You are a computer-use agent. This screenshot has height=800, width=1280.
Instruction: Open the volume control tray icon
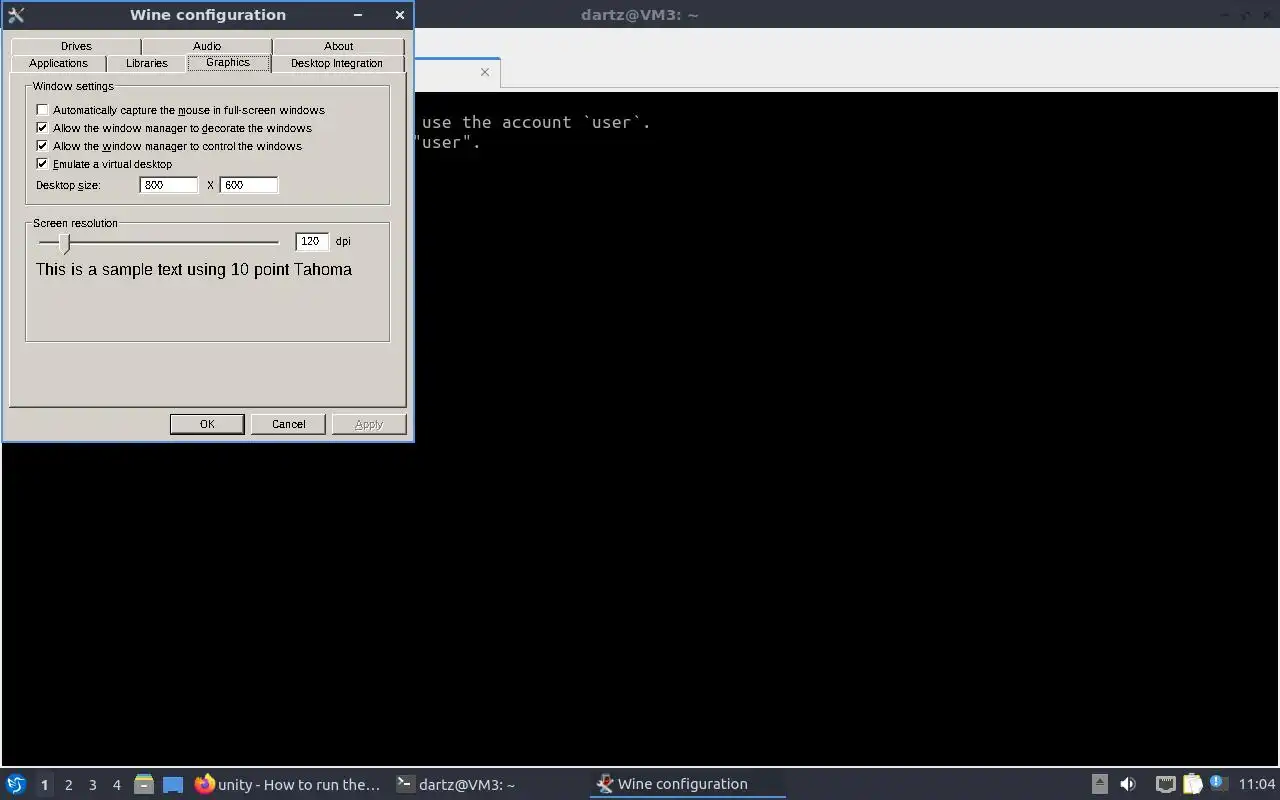point(1128,784)
